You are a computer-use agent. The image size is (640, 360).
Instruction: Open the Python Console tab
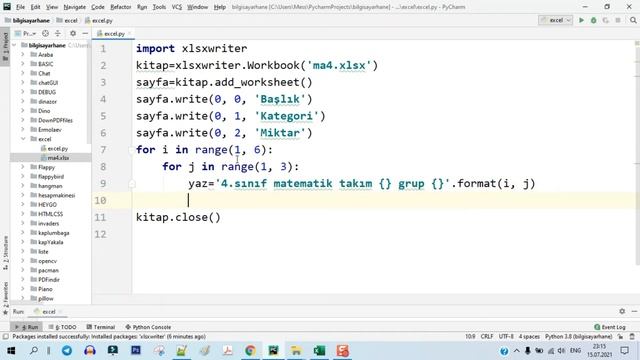pos(148,327)
